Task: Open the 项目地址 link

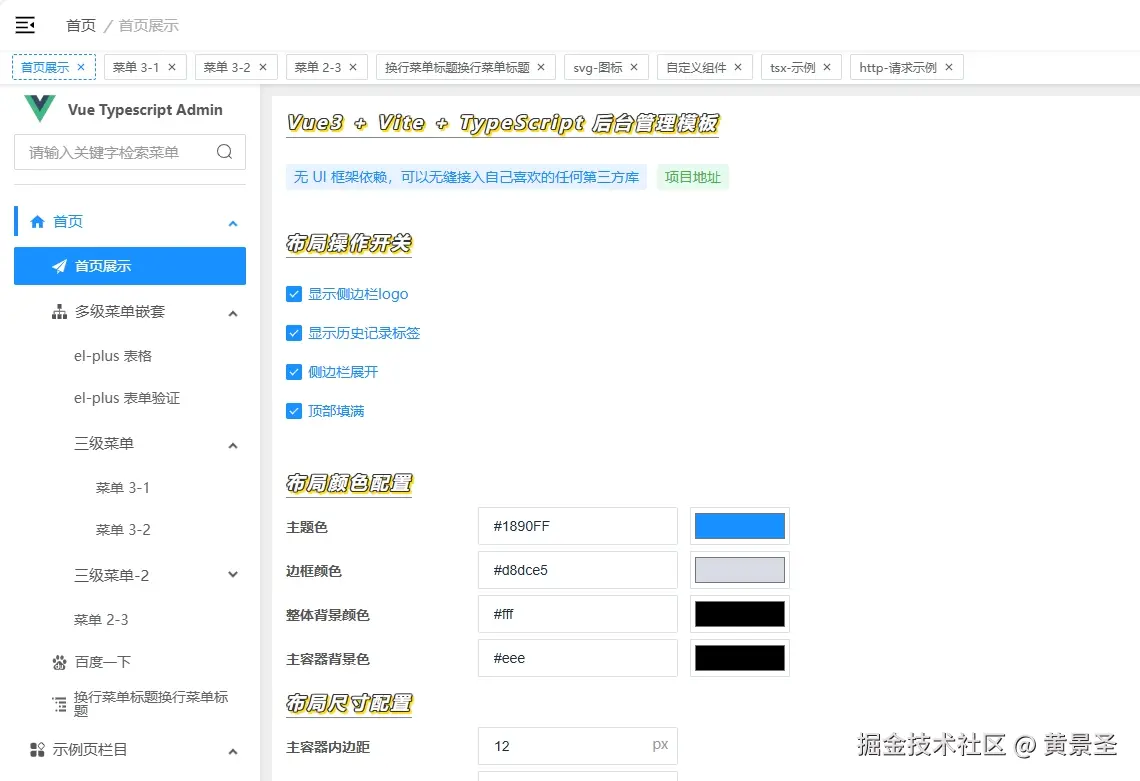Action: pos(693,177)
